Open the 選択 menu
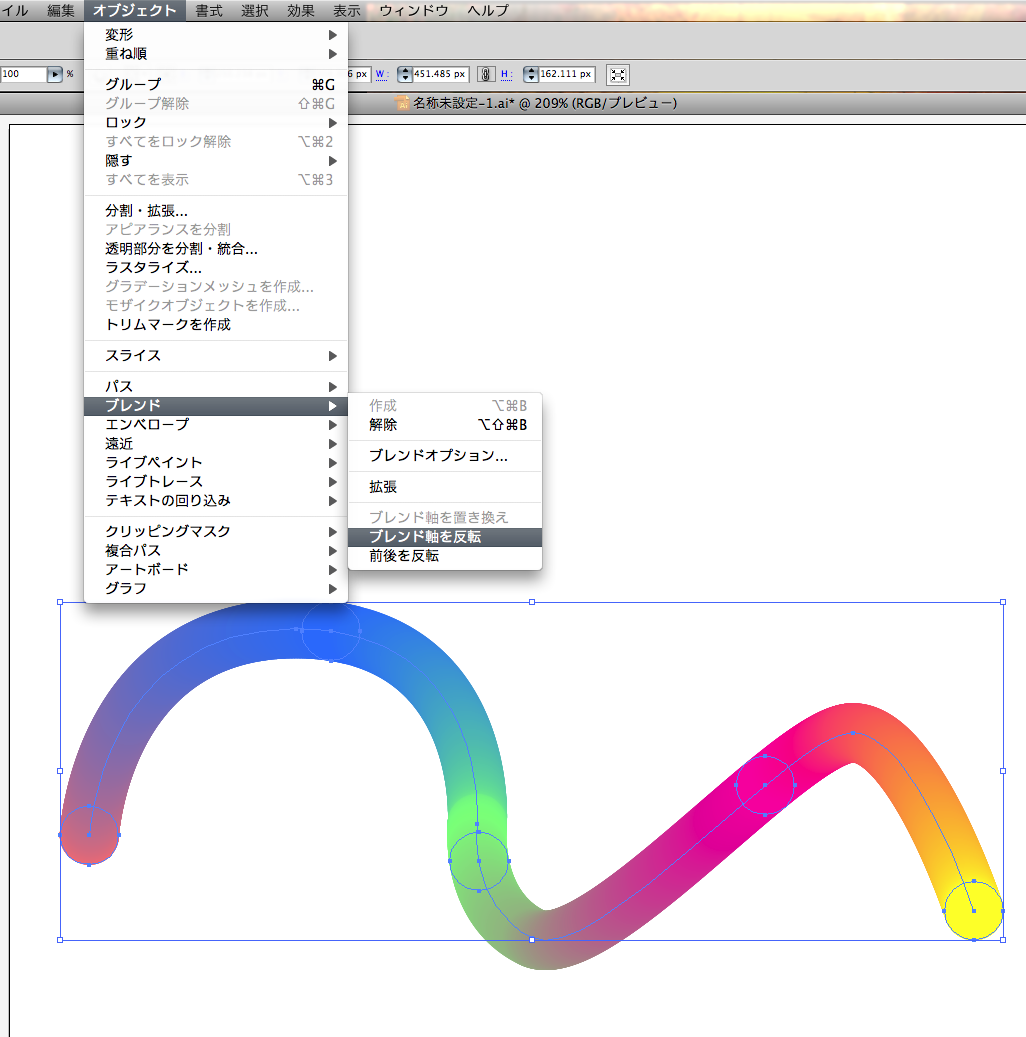The width and height of the screenshot is (1026, 1037). 255,11
